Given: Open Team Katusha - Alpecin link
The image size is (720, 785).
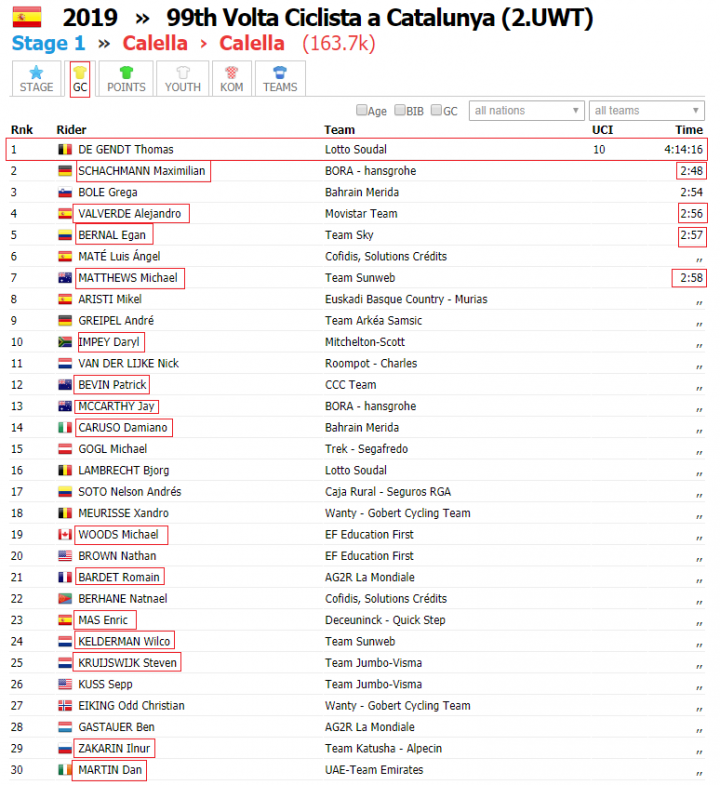Looking at the screenshot, I should pyautogui.click(x=384, y=749).
